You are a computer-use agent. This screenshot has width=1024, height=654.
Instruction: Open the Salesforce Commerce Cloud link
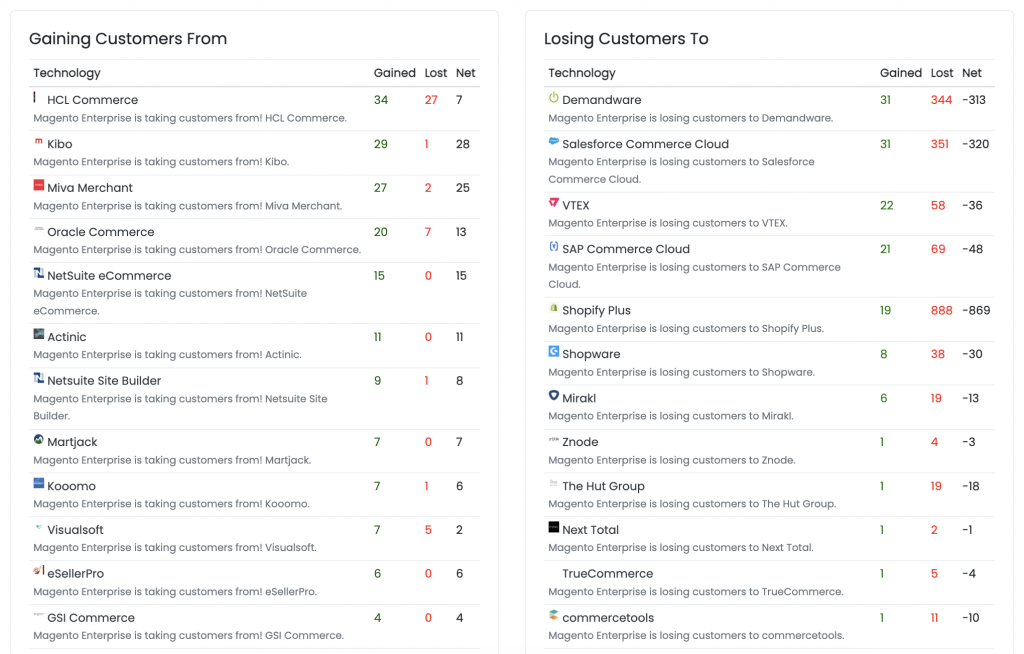coord(645,144)
